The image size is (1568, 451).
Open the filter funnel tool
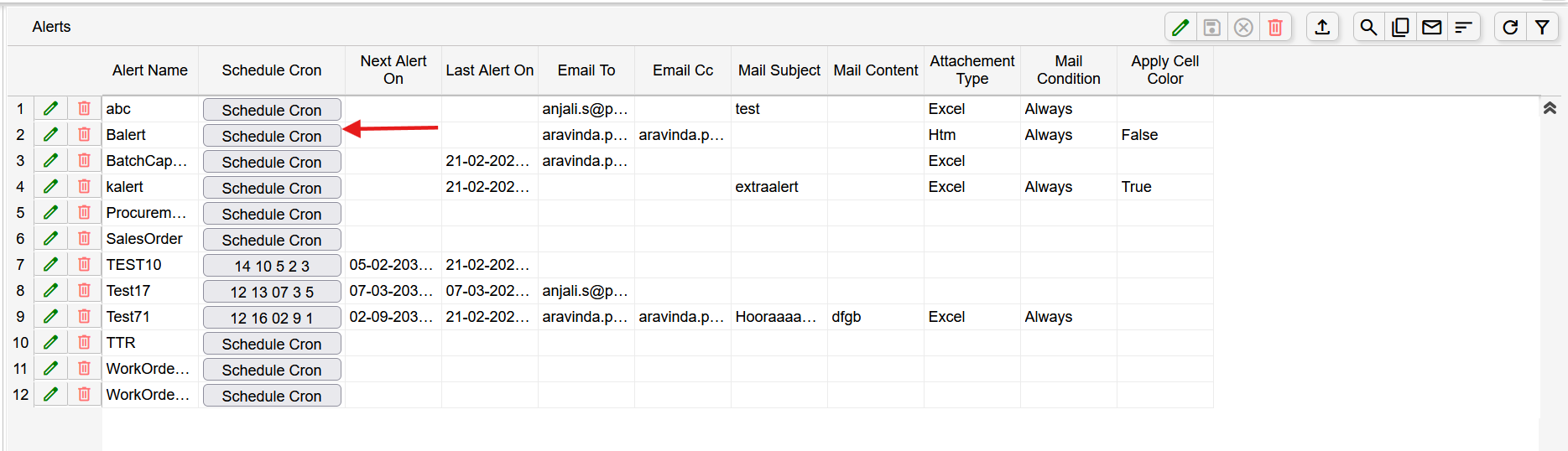tap(1542, 28)
